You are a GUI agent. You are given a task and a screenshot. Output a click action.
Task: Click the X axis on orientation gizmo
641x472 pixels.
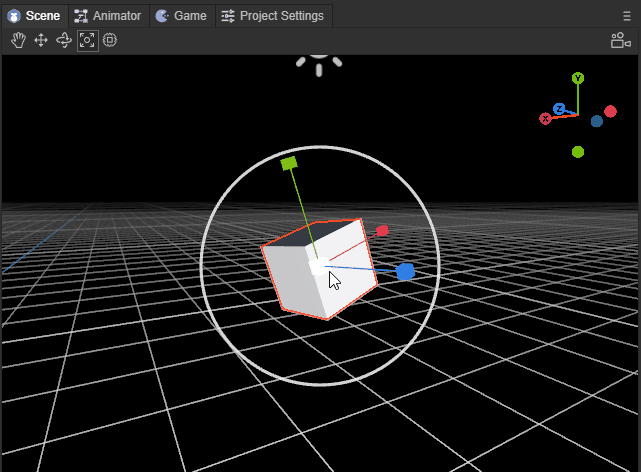click(x=546, y=119)
